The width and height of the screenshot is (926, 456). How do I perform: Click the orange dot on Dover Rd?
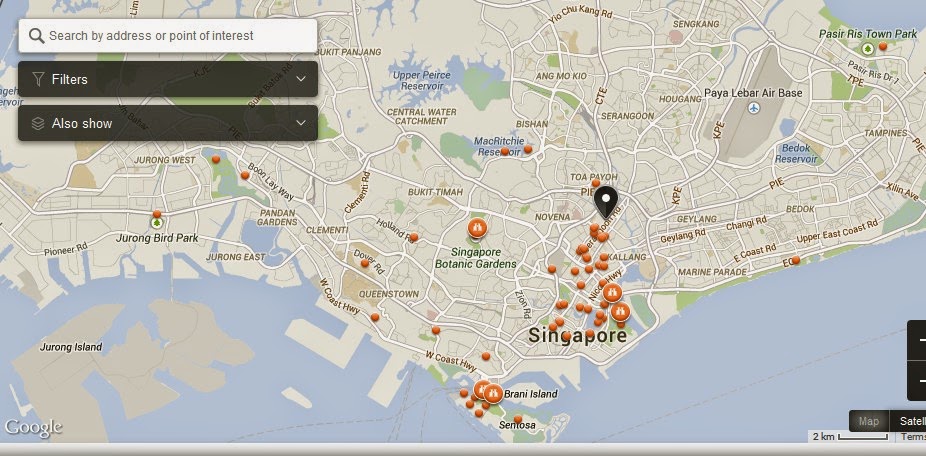365,263
